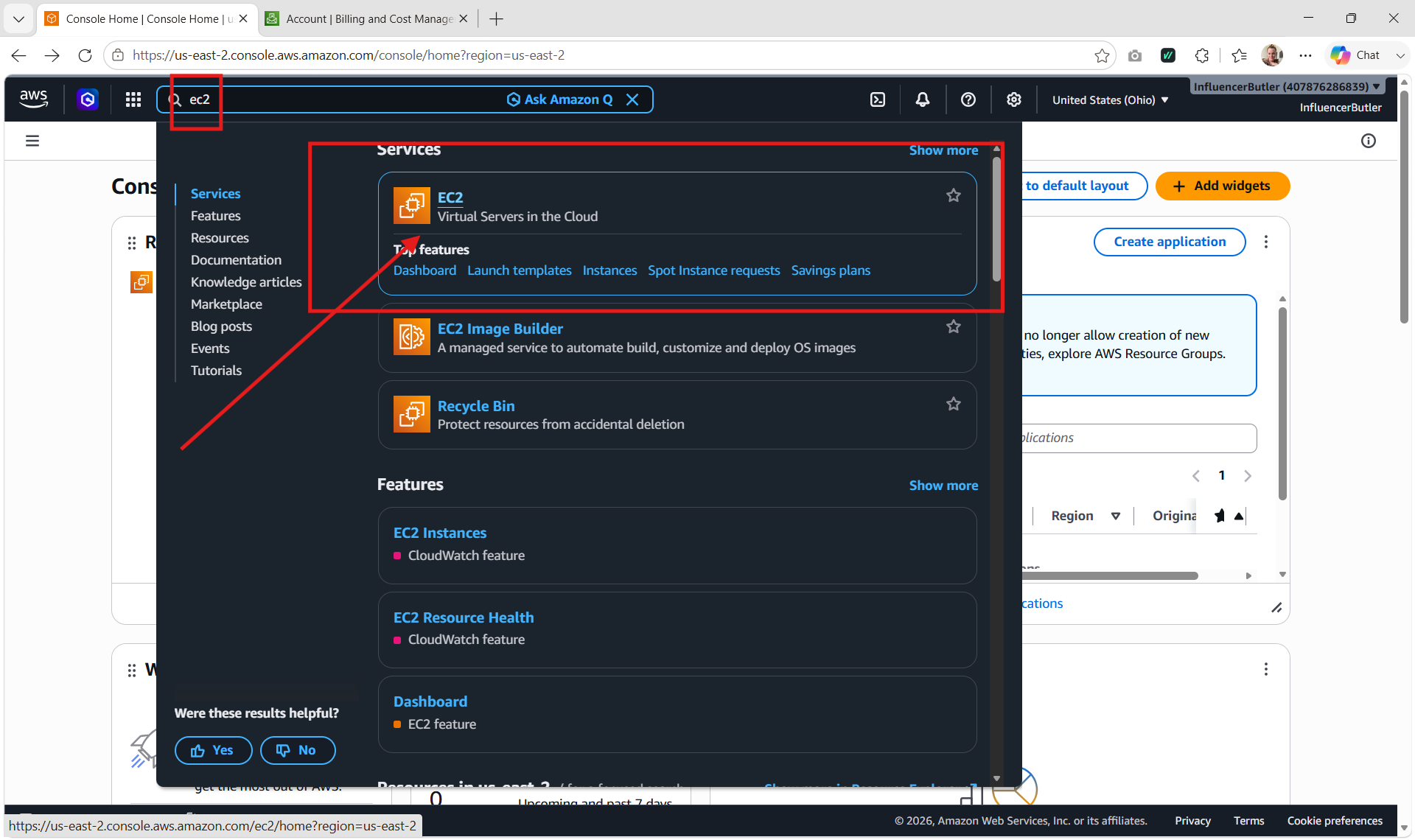This screenshot has width=1415, height=840.
Task: Clear the ec2 search with X icon
Action: (x=632, y=99)
